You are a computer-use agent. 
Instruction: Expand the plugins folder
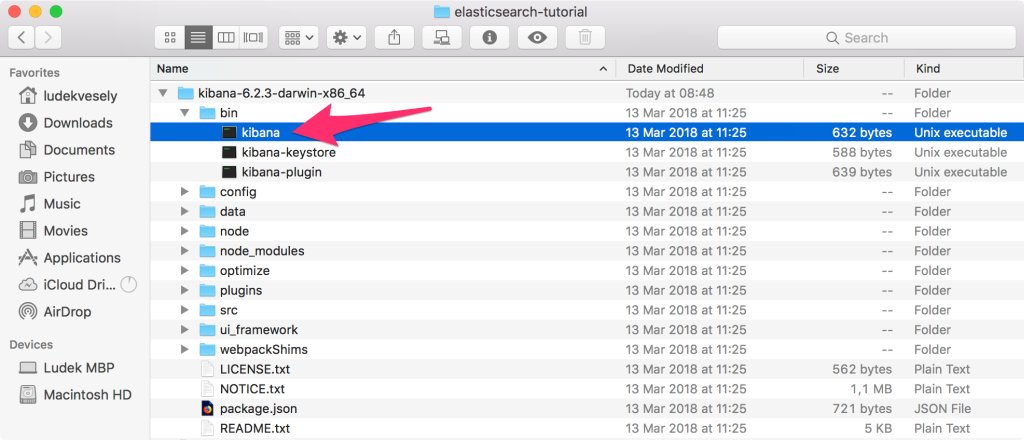coord(185,290)
